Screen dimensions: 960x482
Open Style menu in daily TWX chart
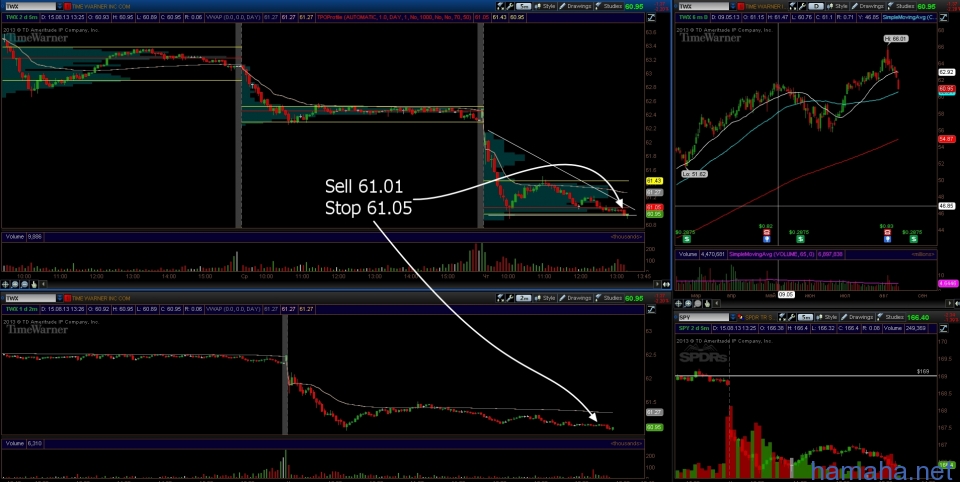838,6
